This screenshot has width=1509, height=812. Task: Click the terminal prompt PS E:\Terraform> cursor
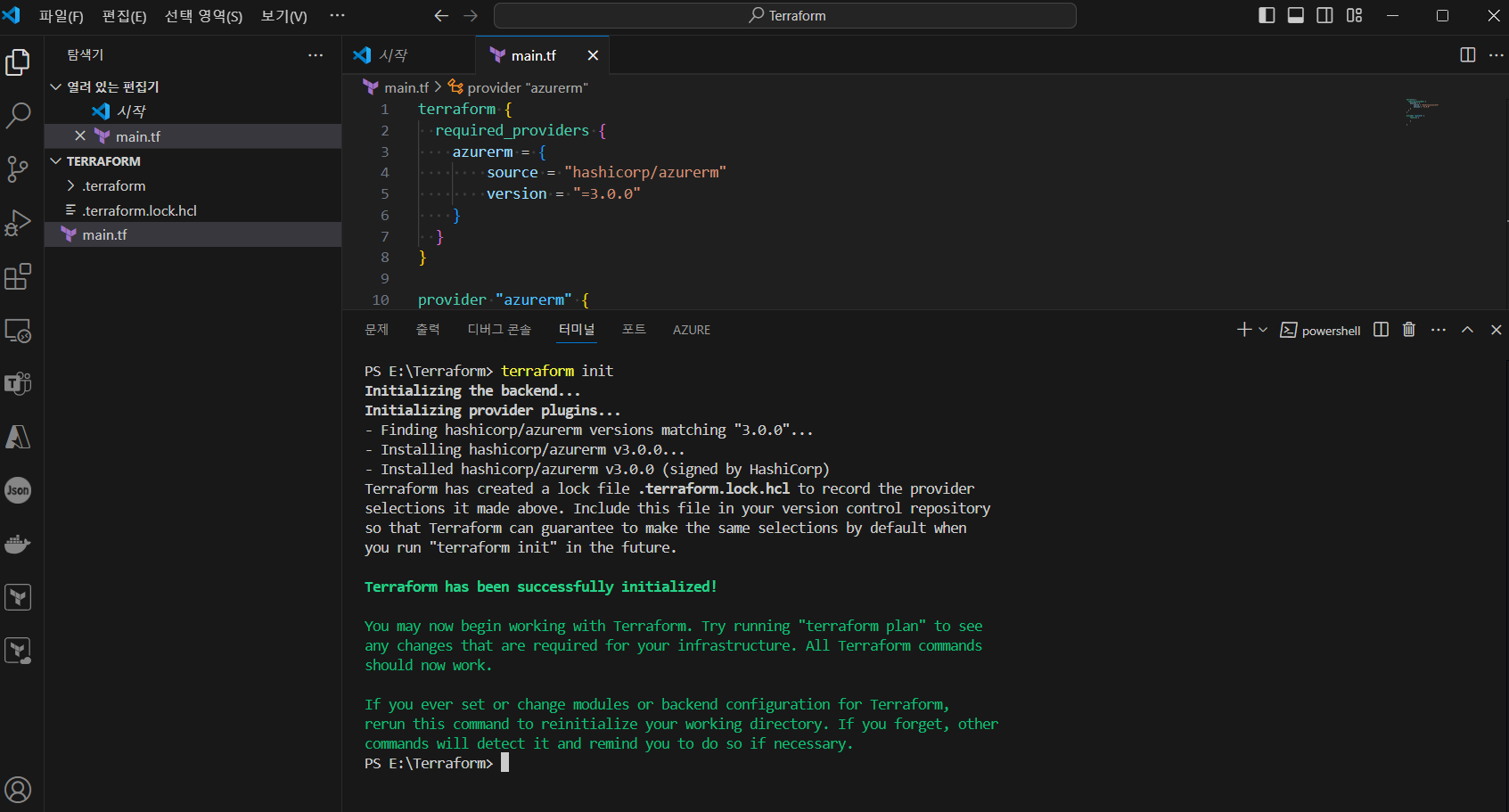(504, 763)
